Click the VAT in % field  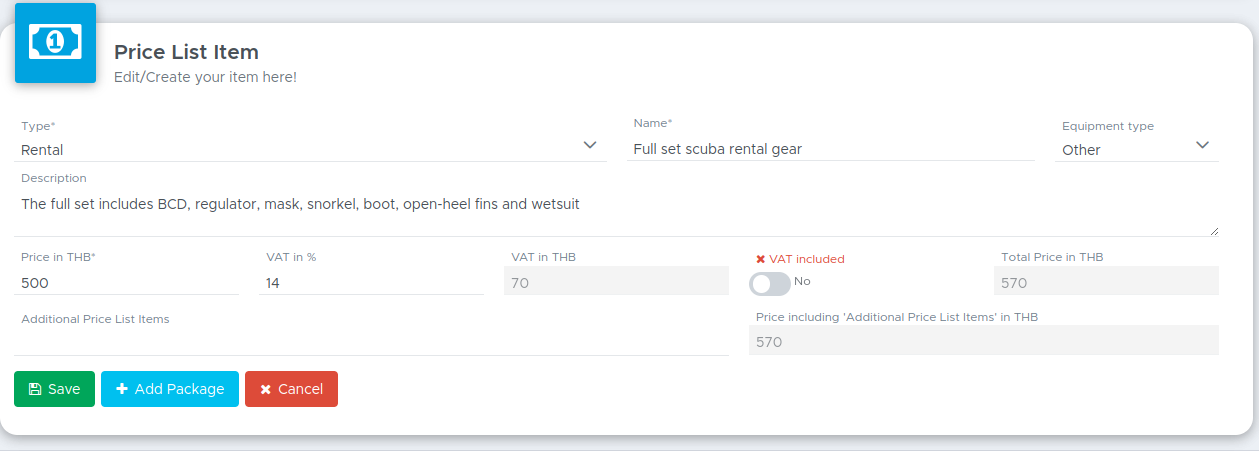371,283
